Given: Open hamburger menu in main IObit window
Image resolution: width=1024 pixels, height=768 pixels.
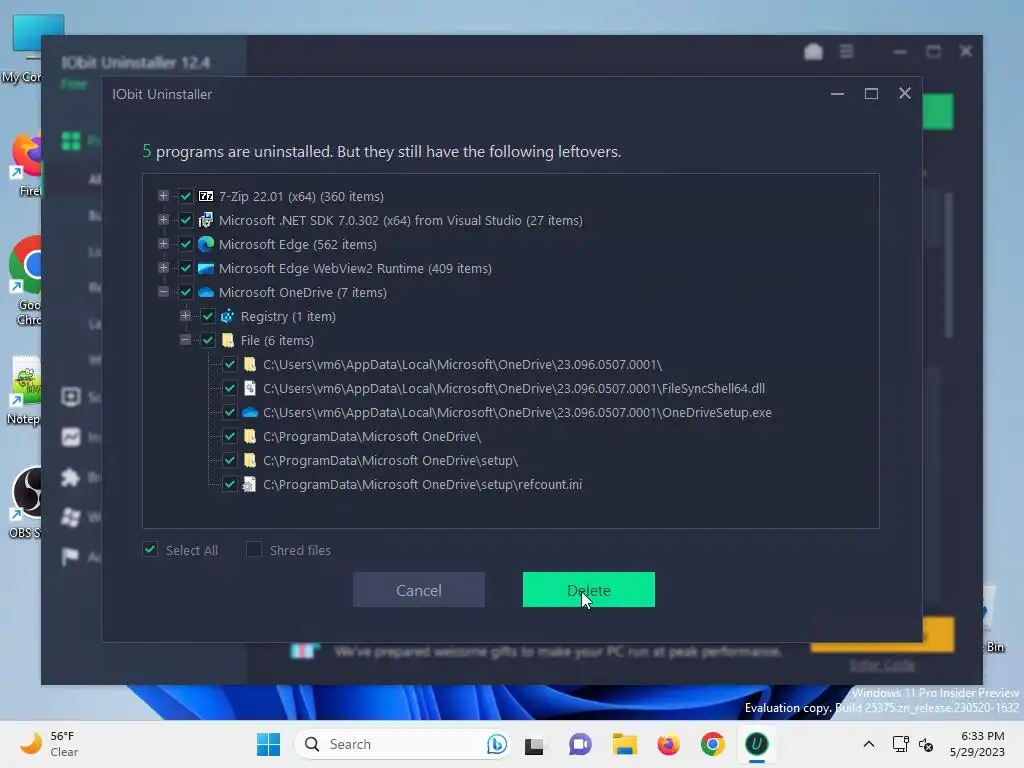Looking at the screenshot, I should pos(846,52).
